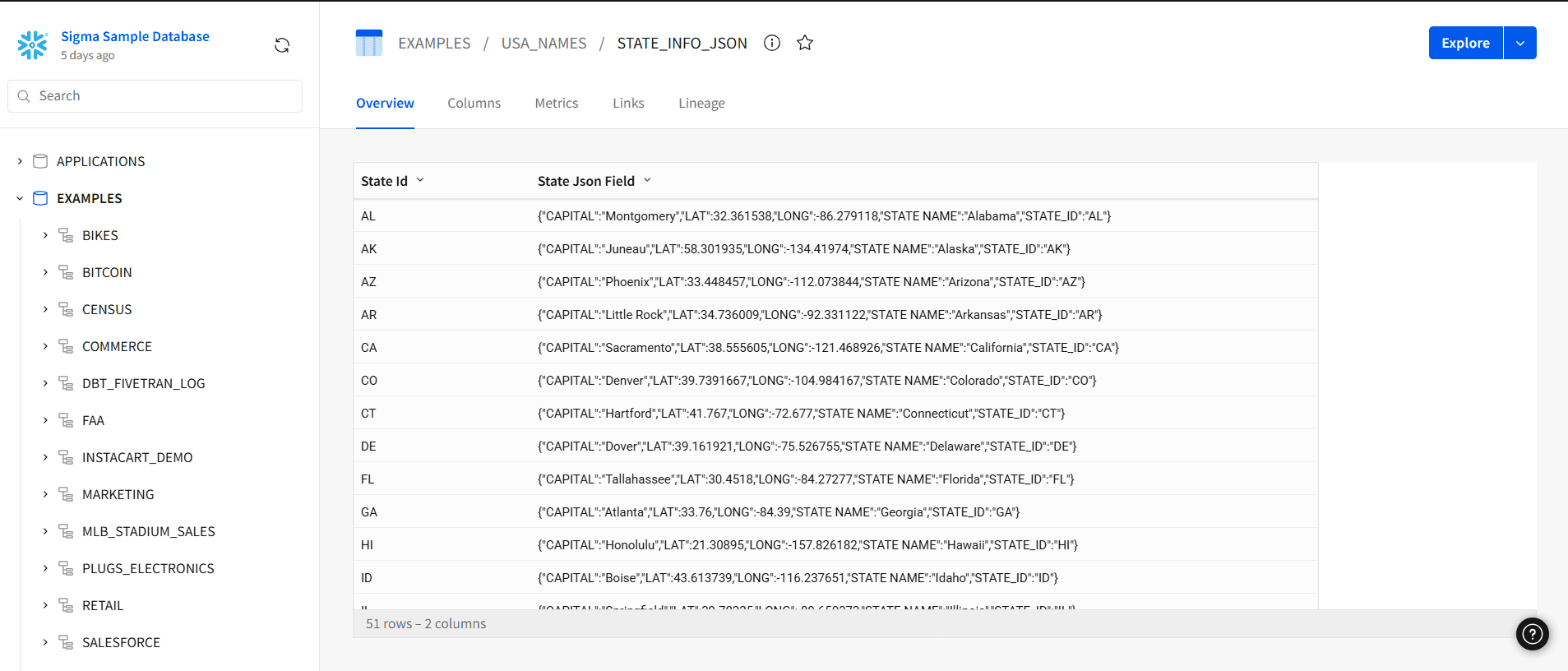
Task: Select the DBT_FIVETRAN_LOG tree item
Action: (x=144, y=383)
